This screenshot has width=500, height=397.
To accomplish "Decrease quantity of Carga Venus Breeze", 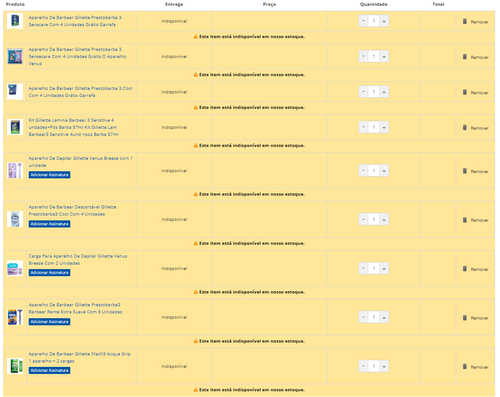I will 363,268.
